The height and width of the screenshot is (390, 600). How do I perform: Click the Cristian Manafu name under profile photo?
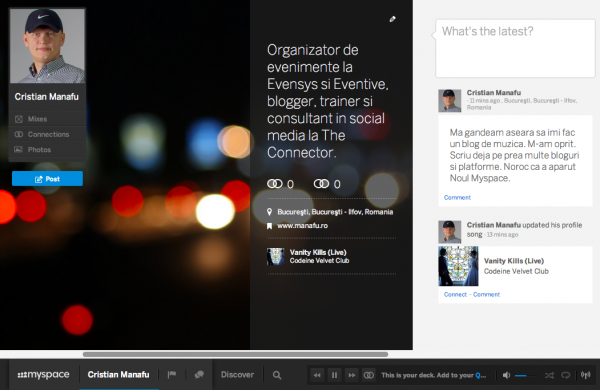click(47, 97)
